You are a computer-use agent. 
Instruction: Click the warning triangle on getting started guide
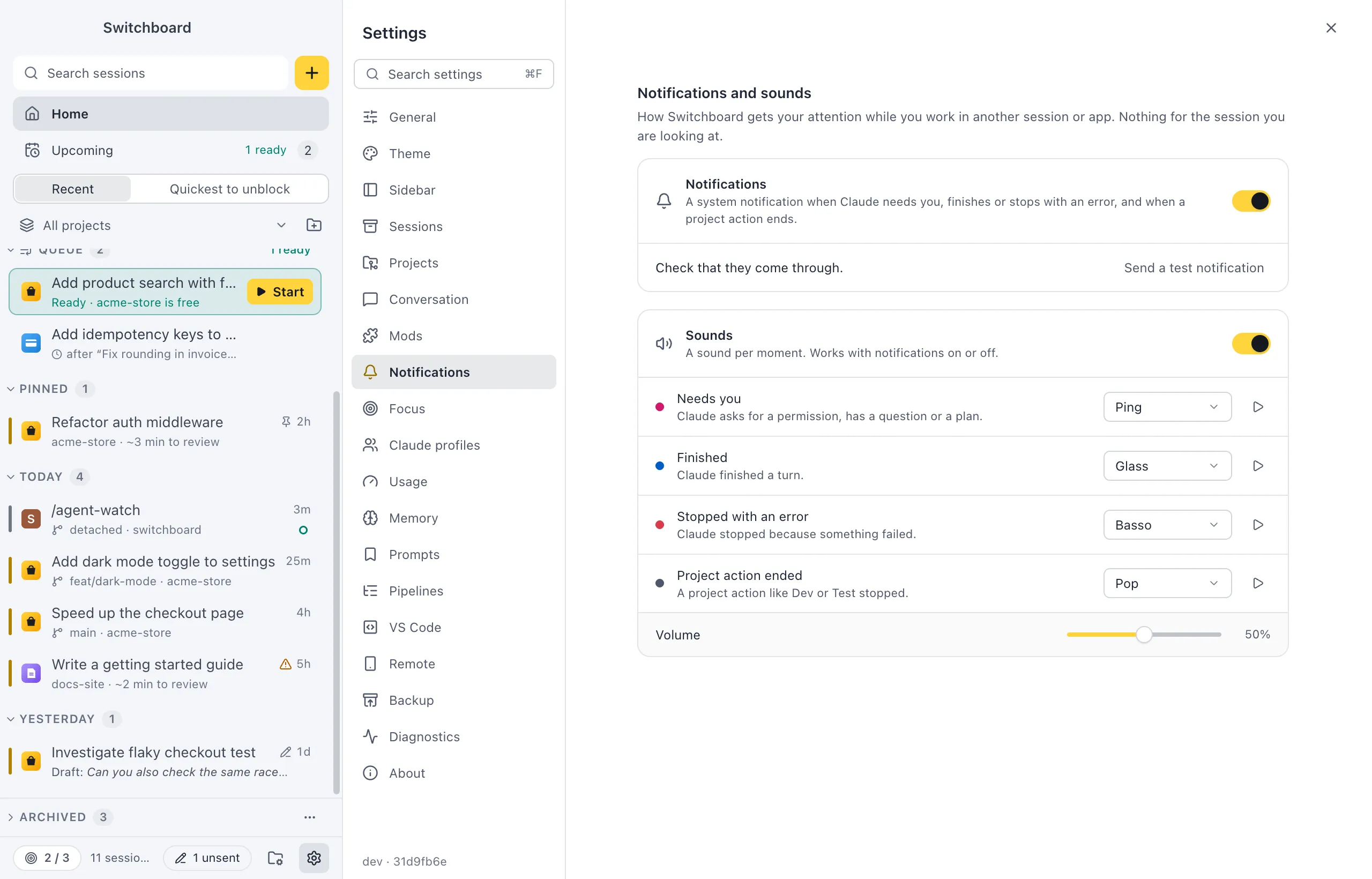tap(285, 664)
